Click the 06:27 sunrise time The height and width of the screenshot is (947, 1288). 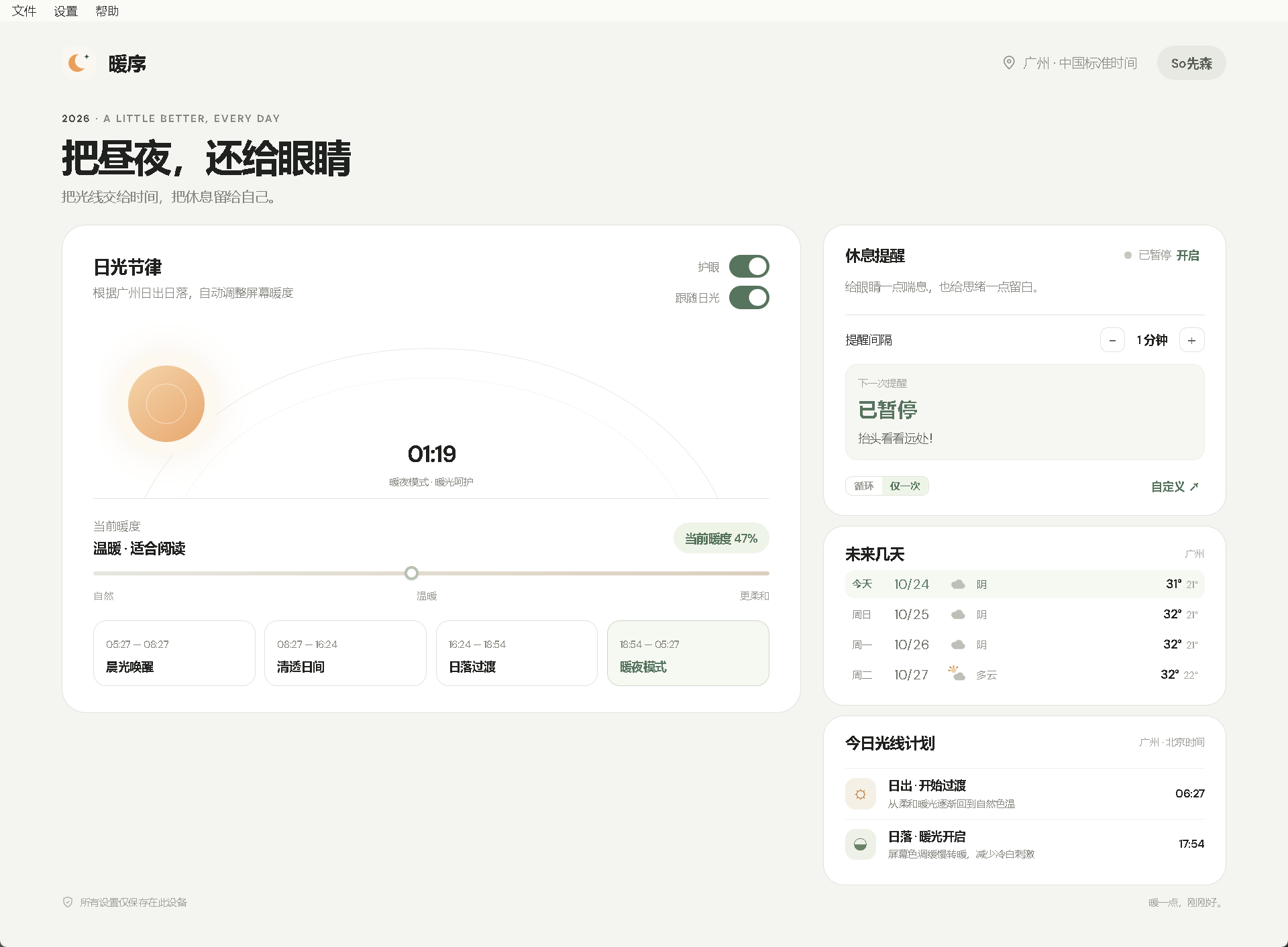[1190, 793]
